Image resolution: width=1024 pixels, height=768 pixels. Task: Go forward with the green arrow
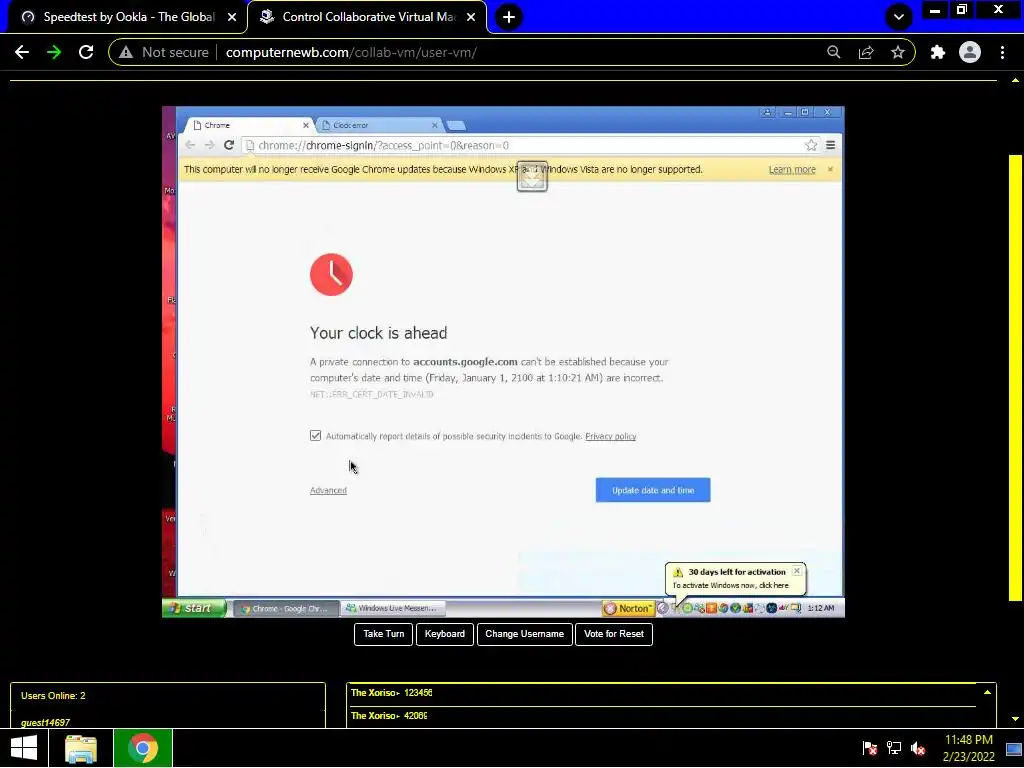pos(54,52)
